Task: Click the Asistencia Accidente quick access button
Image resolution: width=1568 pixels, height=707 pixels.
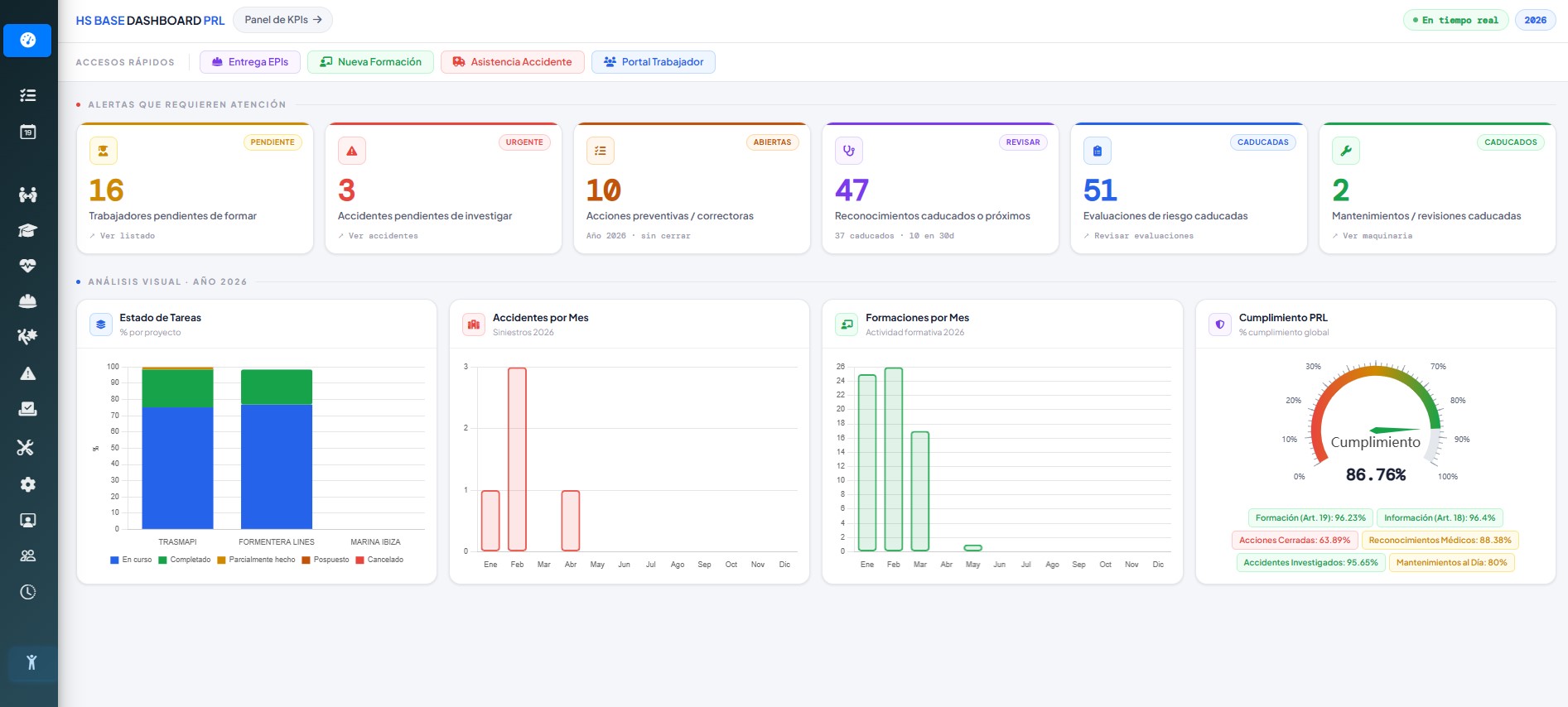Action: [x=512, y=62]
